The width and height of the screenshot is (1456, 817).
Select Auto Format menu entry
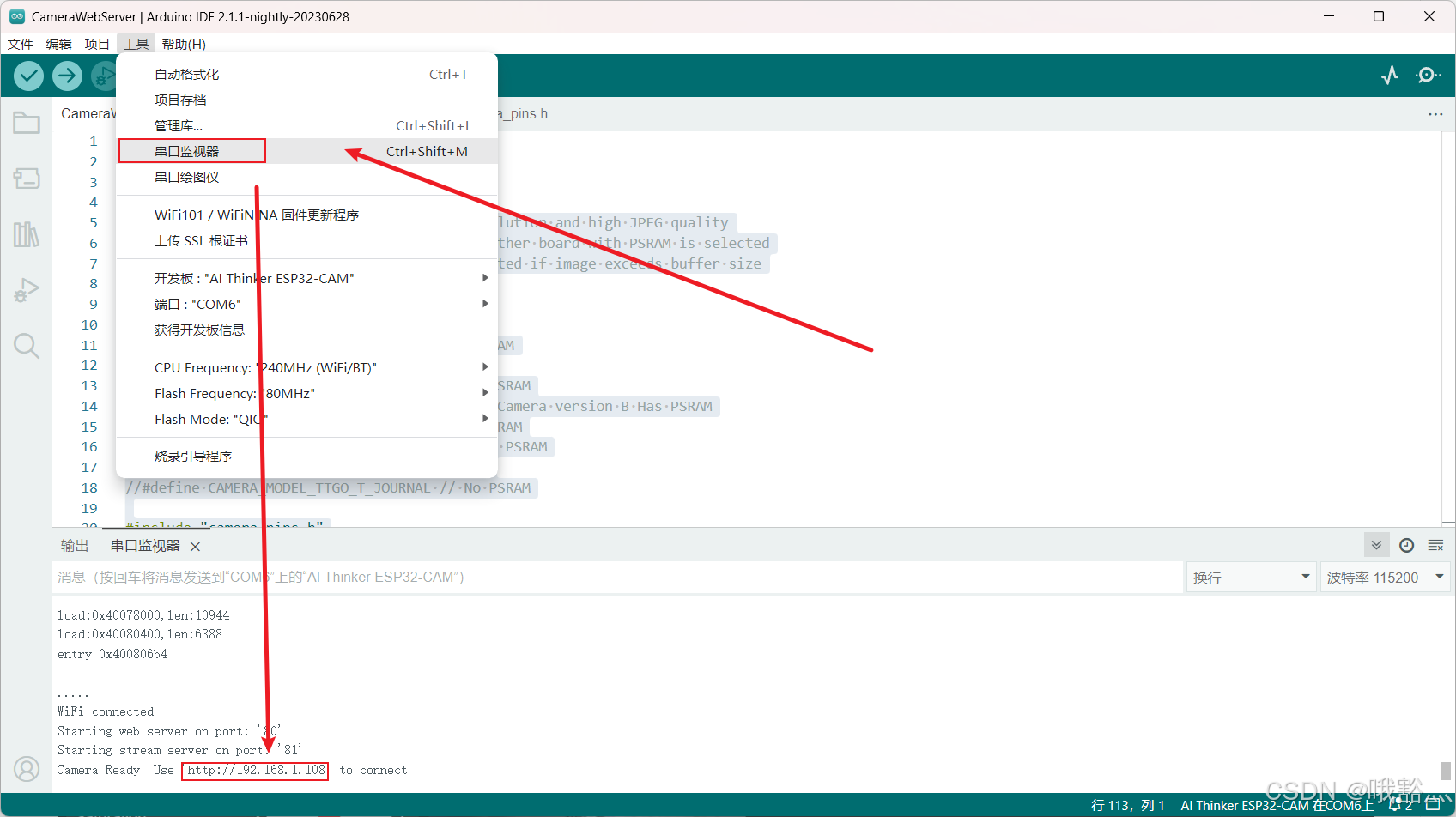click(307, 75)
